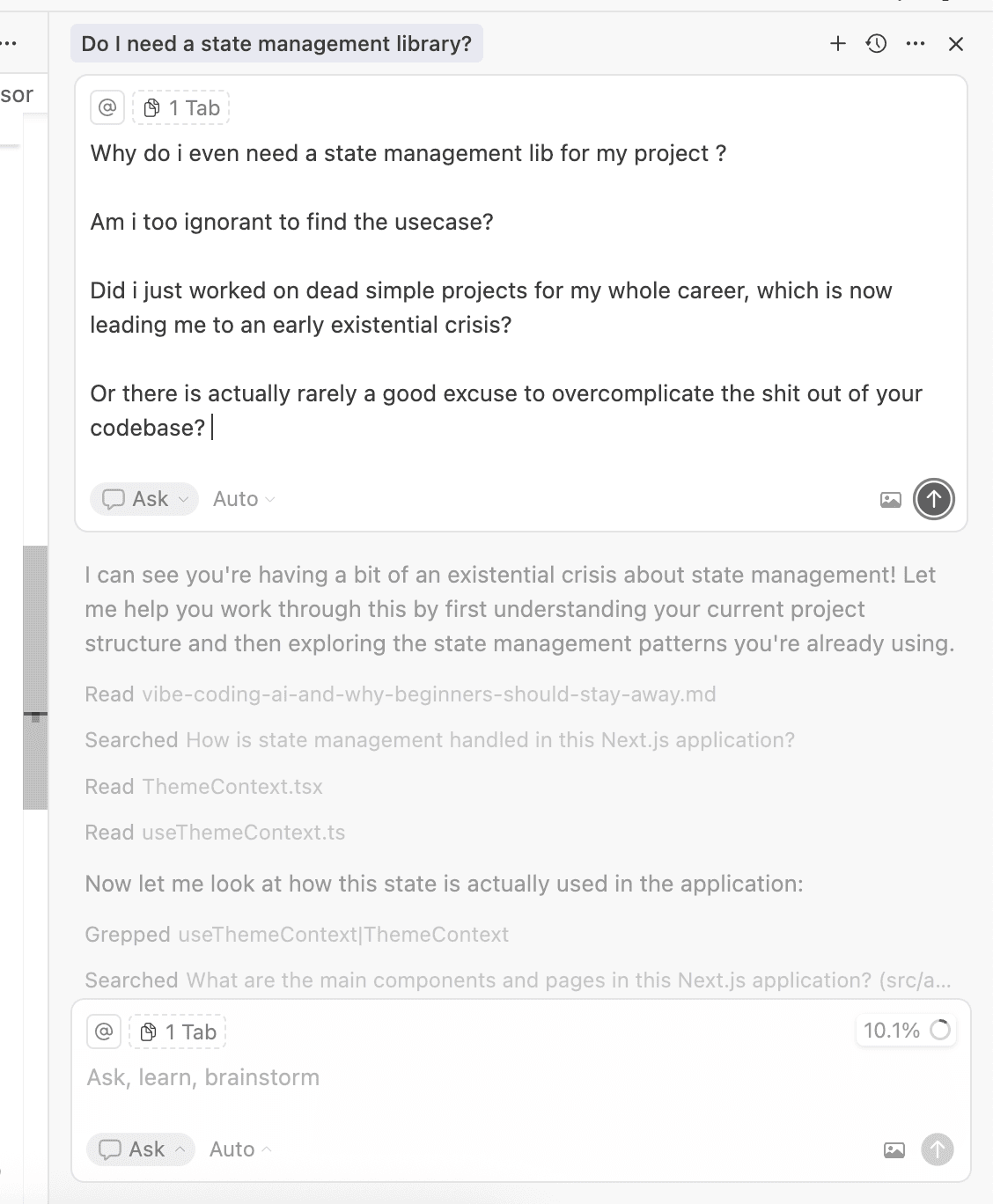Open the Ask mode dropdown in the top editor
The height and width of the screenshot is (1204, 993).
coord(144,499)
